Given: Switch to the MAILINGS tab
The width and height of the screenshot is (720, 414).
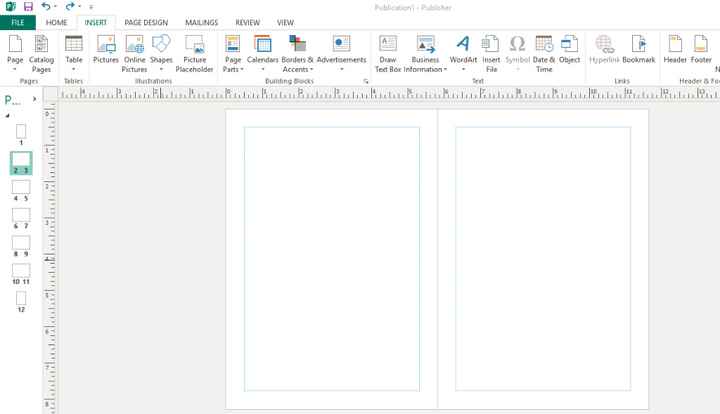Looking at the screenshot, I should click(202, 22).
